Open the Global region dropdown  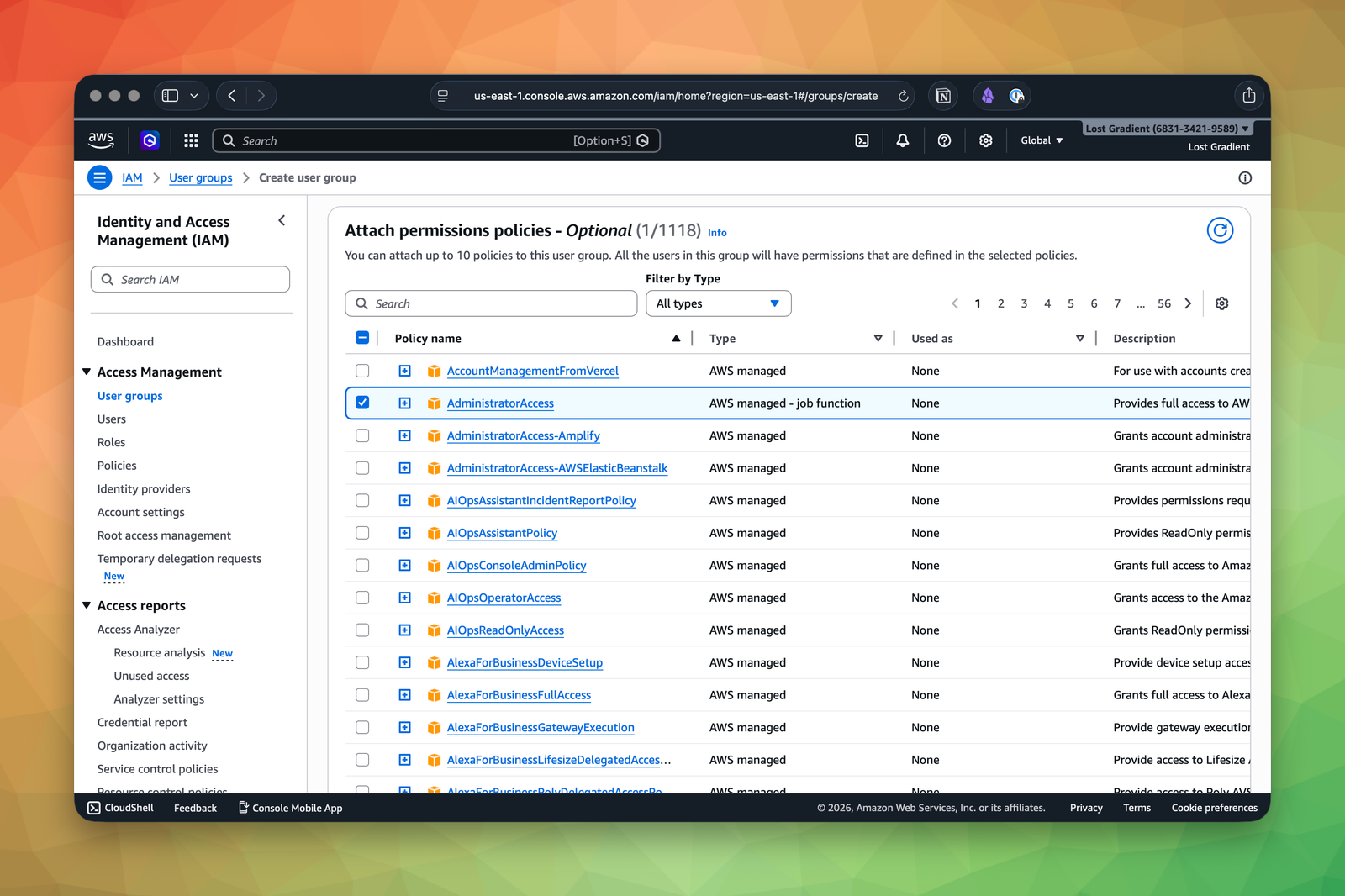click(x=1041, y=140)
